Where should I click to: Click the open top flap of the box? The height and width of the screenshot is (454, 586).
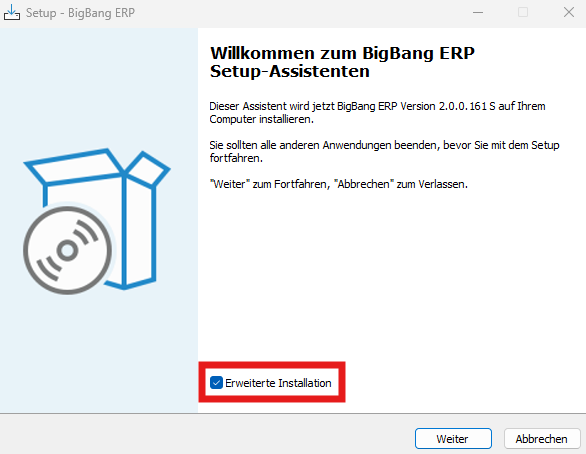75,166
